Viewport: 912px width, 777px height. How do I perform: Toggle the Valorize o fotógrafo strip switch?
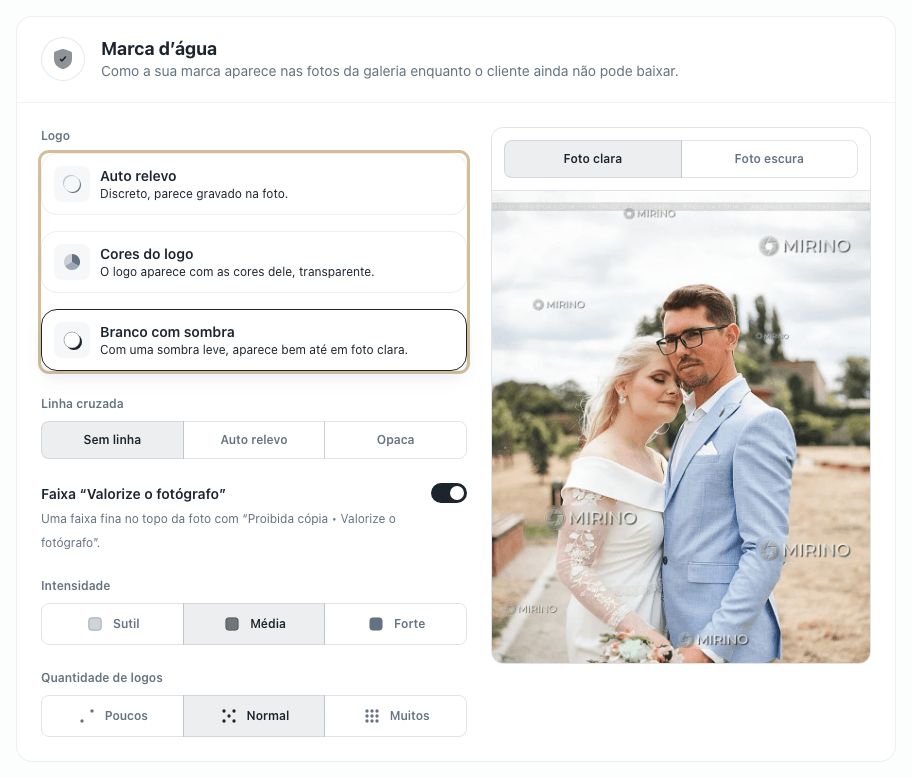(x=448, y=493)
